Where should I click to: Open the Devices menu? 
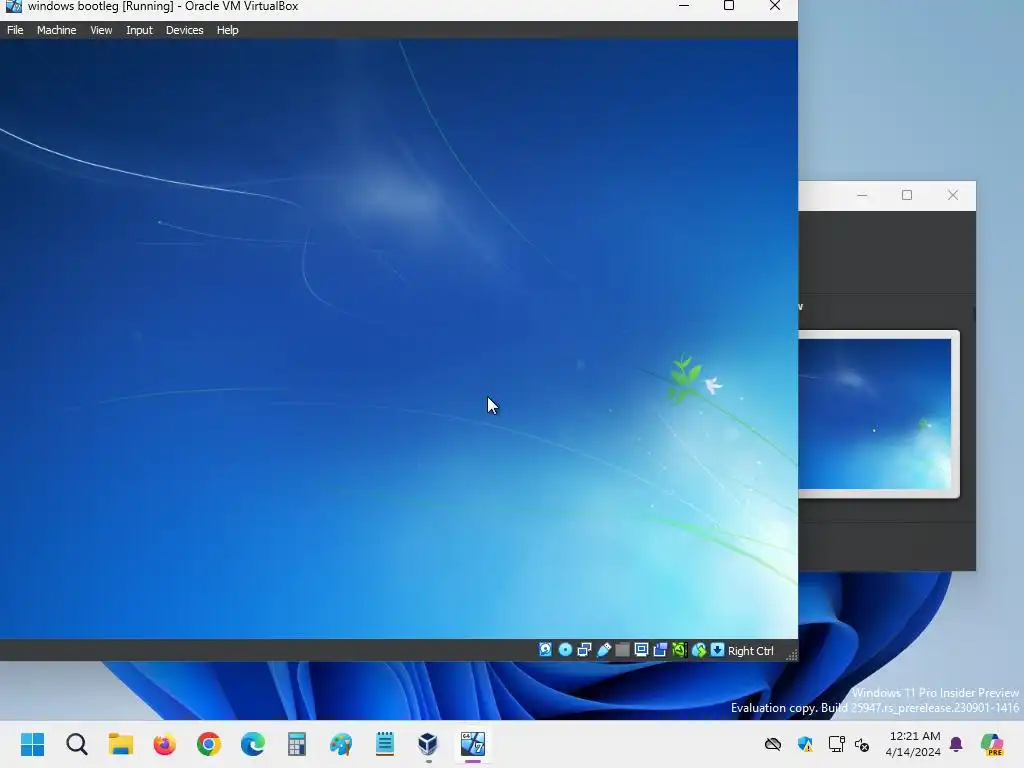pyautogui.click(x=184, y=30)
